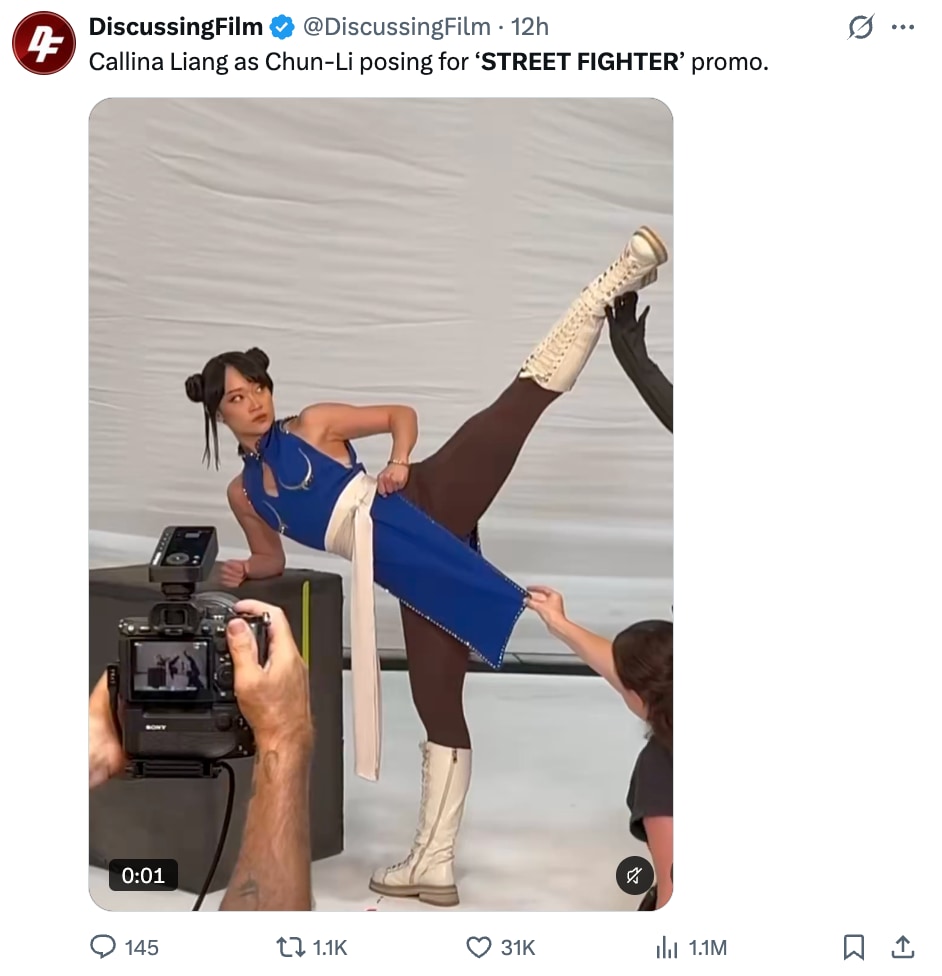
Task: View post analytics bar chart icon
Action: click(x=667, y=947)
